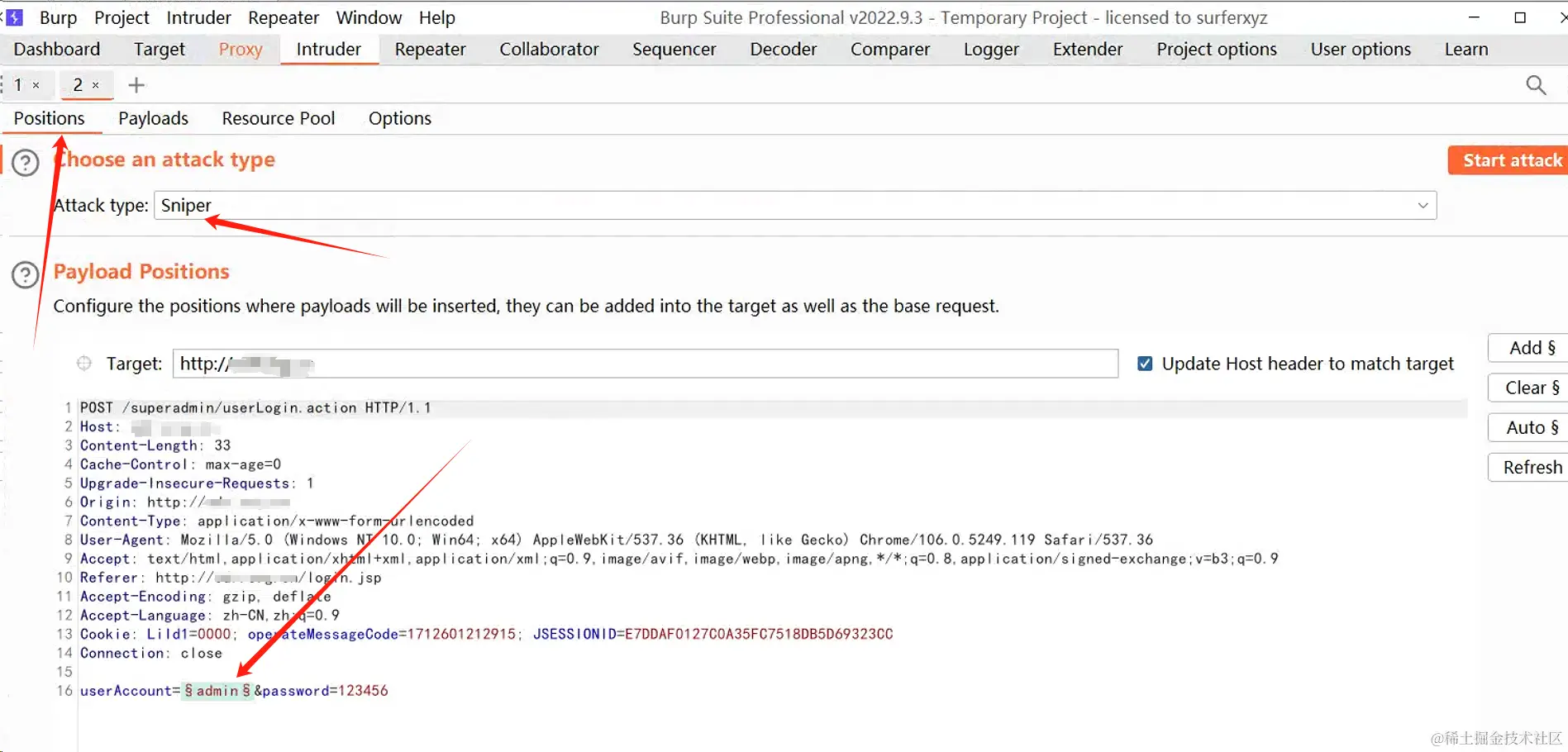This screenshot has height=752, width=1568.
Task: Click the Auto § button
Action: coord(1527,427)
